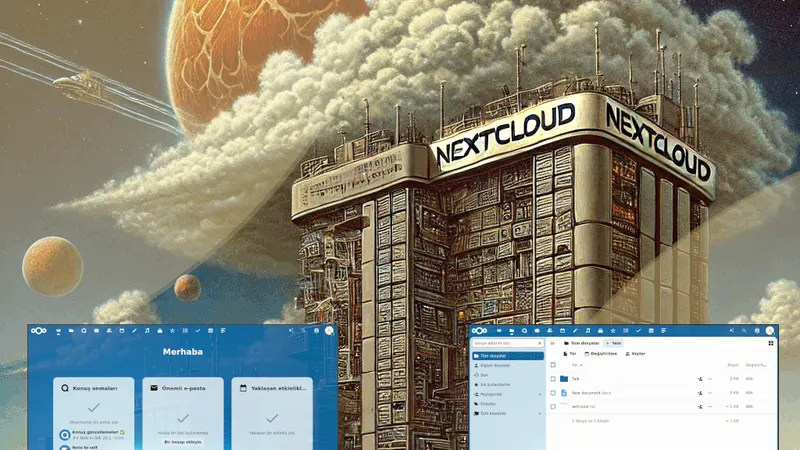This screenshot has height=450, width=800.
Task: Open New document.docx file name
Action: [x=591, y=393]
